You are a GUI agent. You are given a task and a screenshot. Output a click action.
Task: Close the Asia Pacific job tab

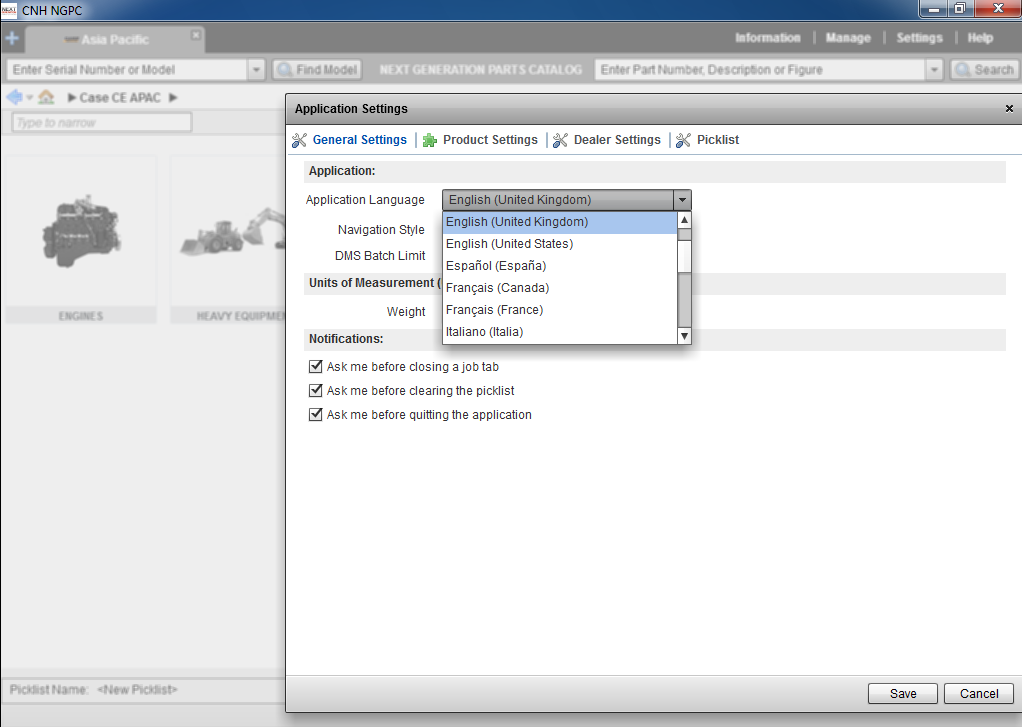point(196,35)
